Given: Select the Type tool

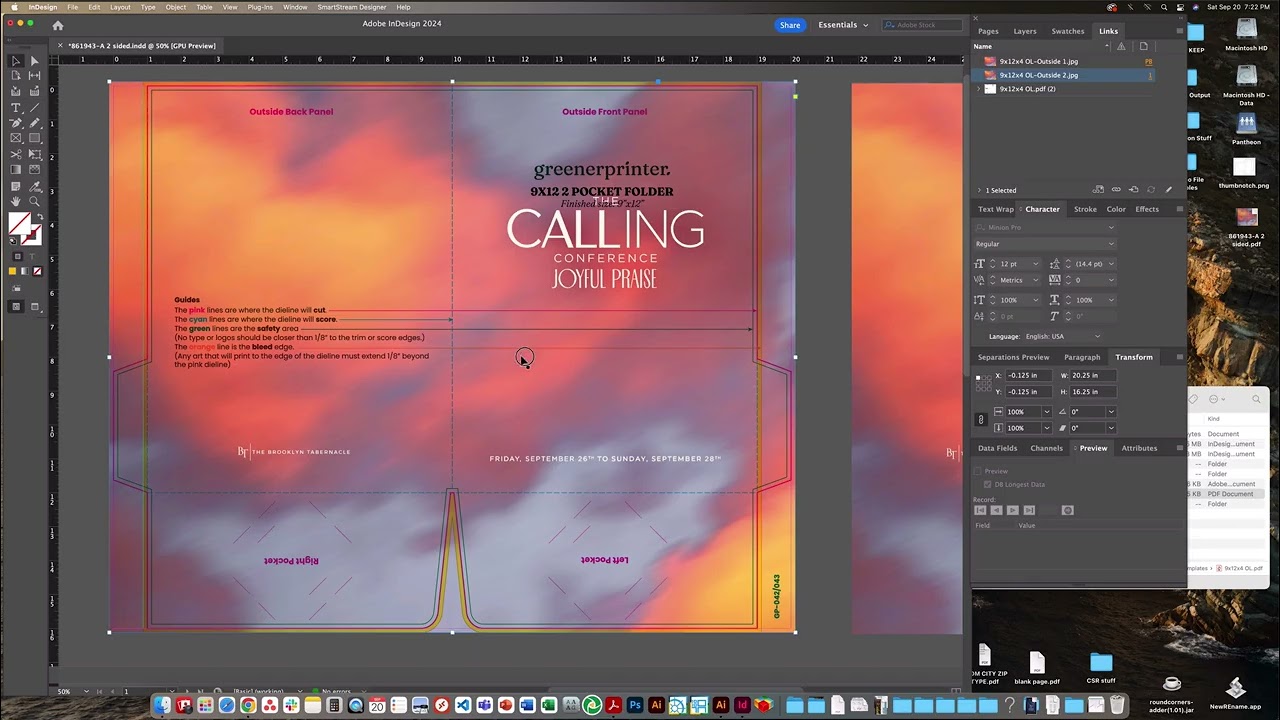Looking at the screenshot, I should [15, 108].
